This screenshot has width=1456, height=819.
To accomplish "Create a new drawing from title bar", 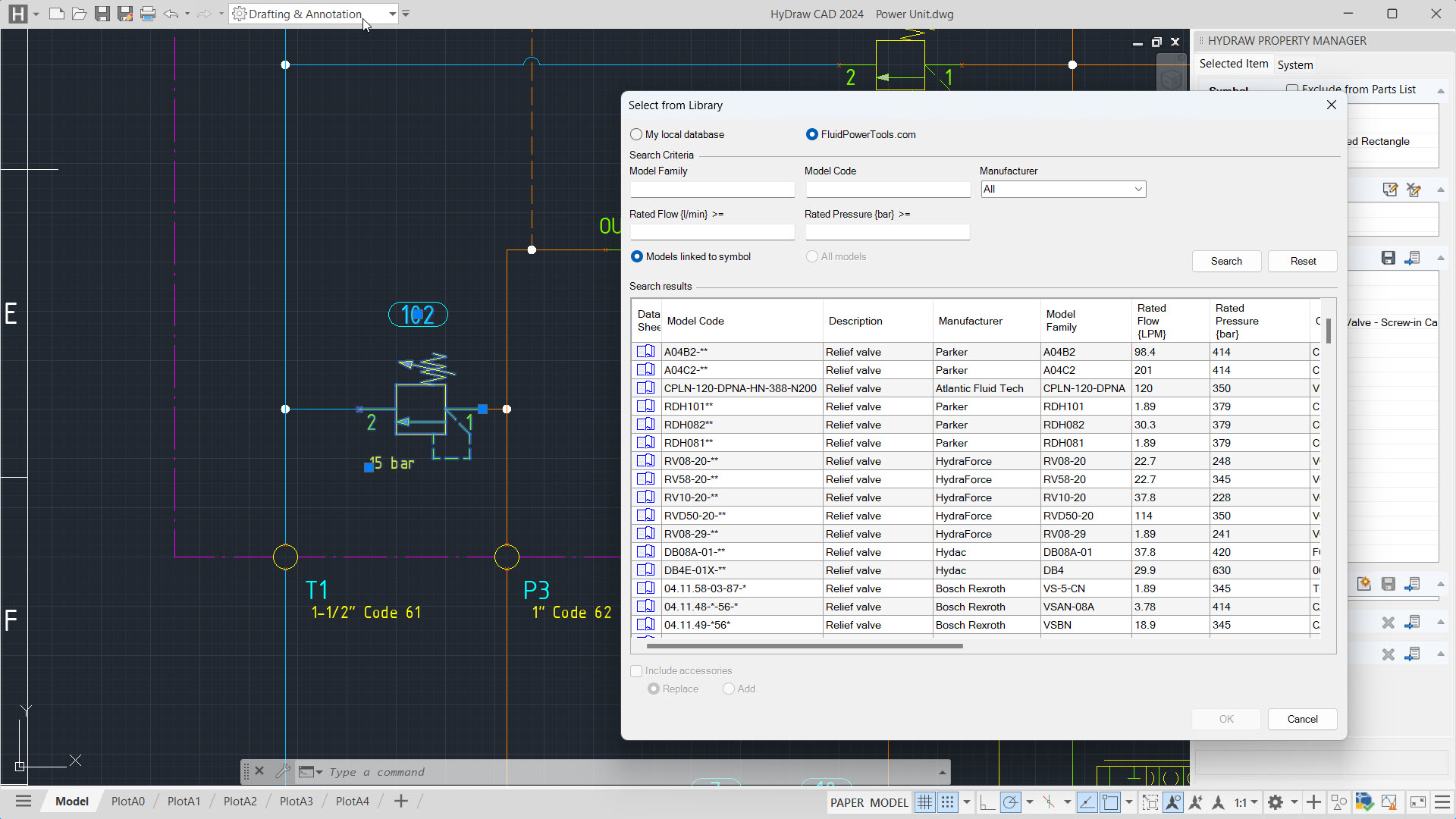I will (x=56, y=14).
